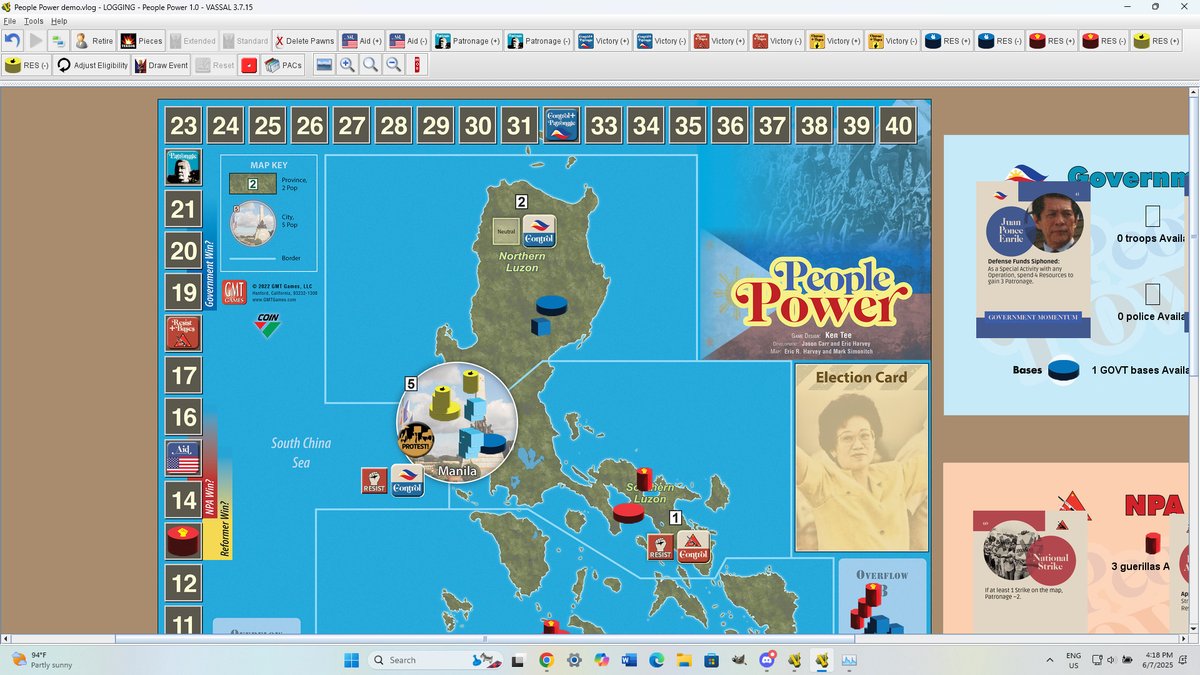Select the Control+Patronage marker on the top track
The width and height of the screenshot is (1200, 675).
tap(562, 125)
